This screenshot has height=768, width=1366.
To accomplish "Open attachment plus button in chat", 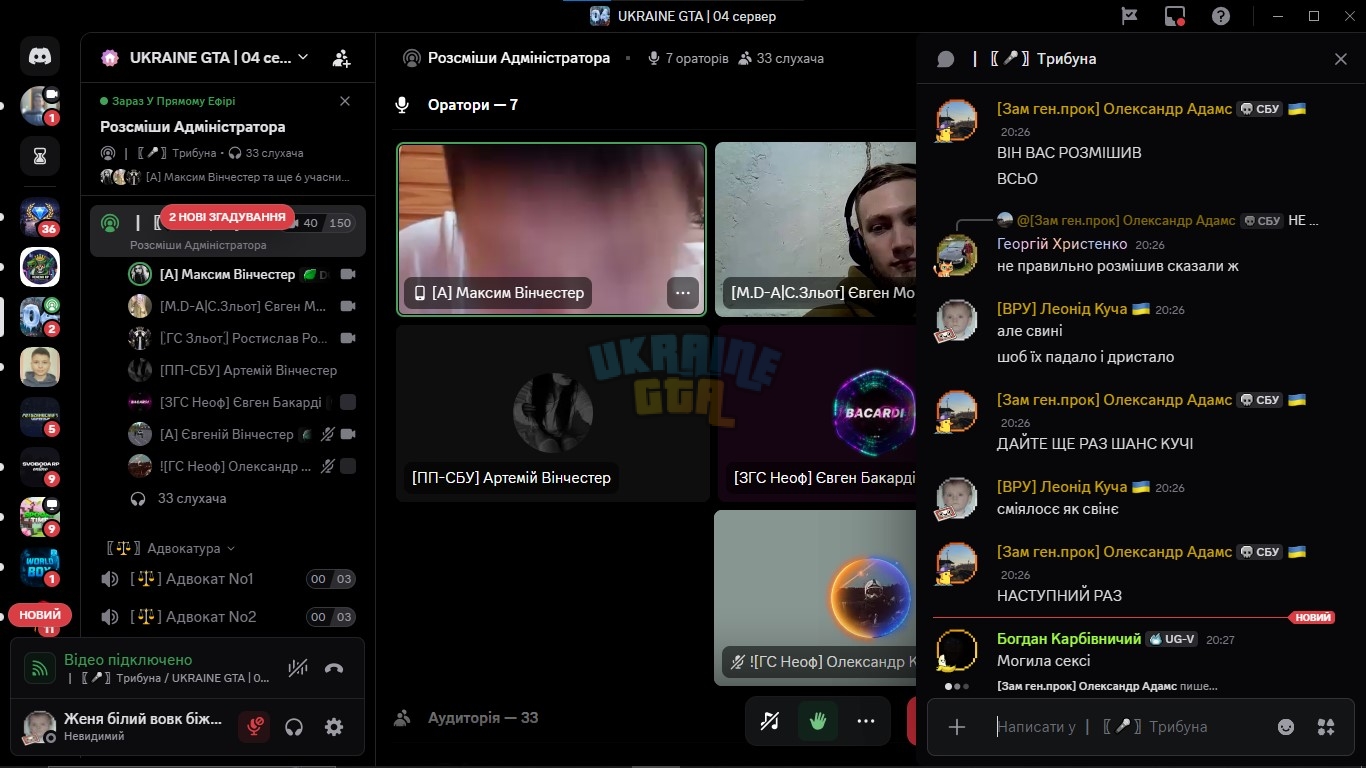I will (x=957, y=727).
